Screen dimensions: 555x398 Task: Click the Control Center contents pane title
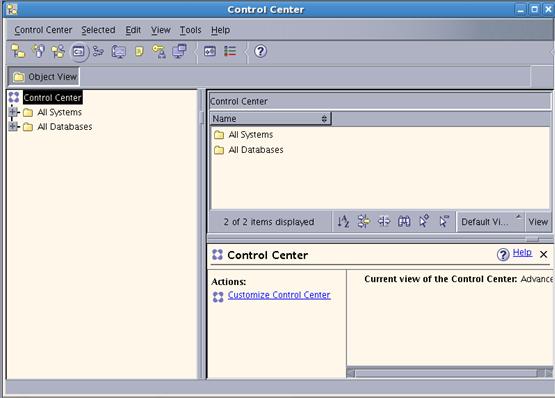[239, 102]
